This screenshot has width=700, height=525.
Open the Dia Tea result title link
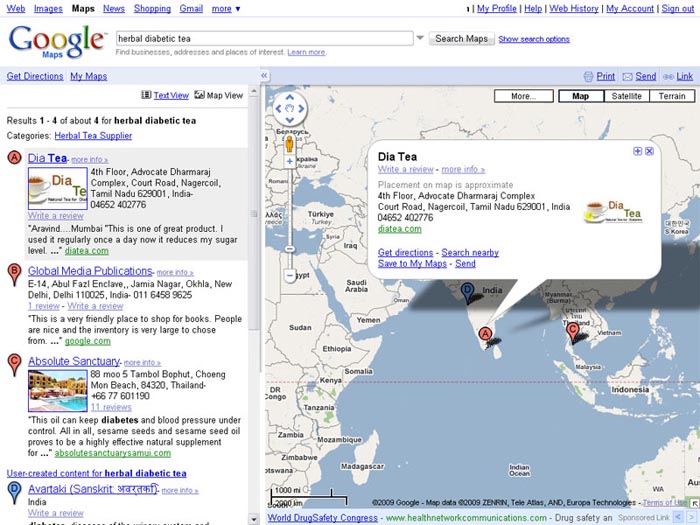47,158
